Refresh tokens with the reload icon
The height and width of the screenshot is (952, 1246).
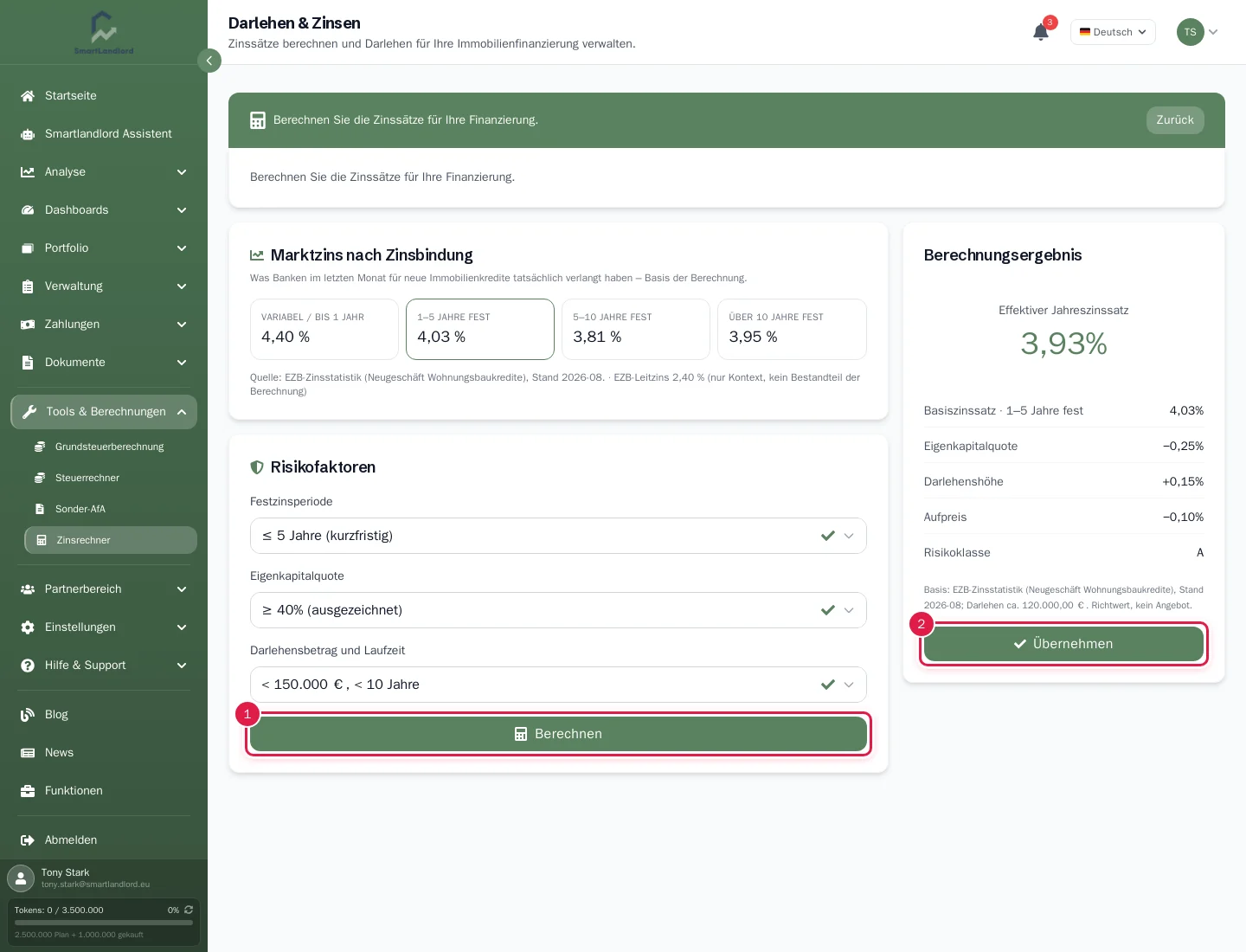point(189,910)
